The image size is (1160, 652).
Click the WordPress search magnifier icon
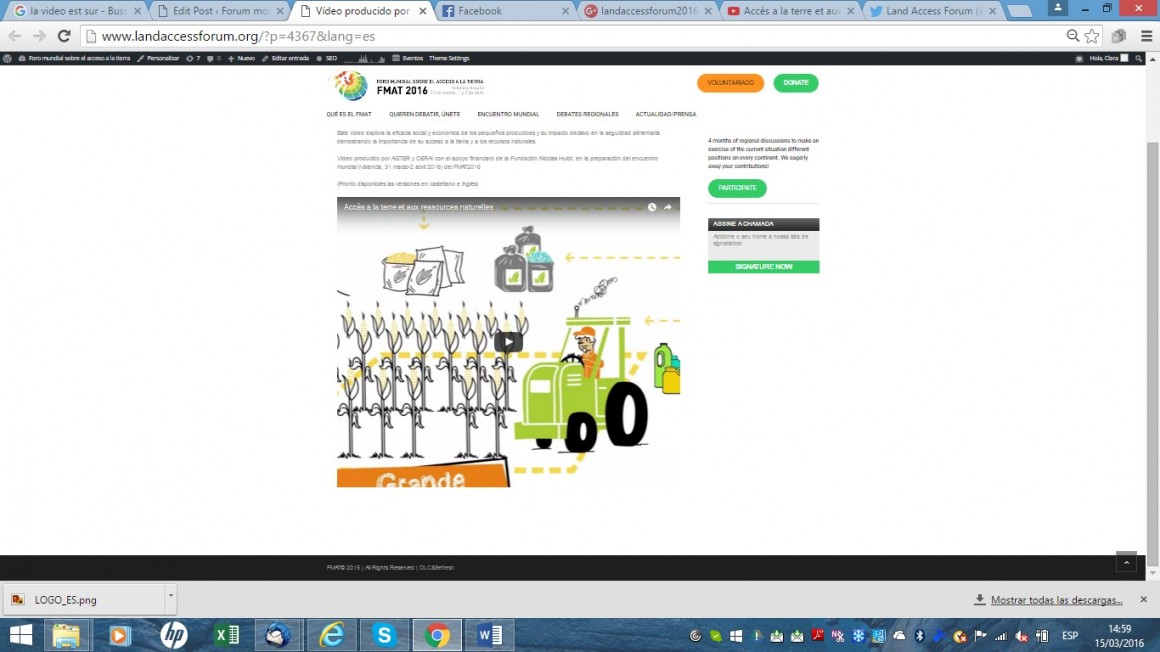click(x=1139, y=59)
